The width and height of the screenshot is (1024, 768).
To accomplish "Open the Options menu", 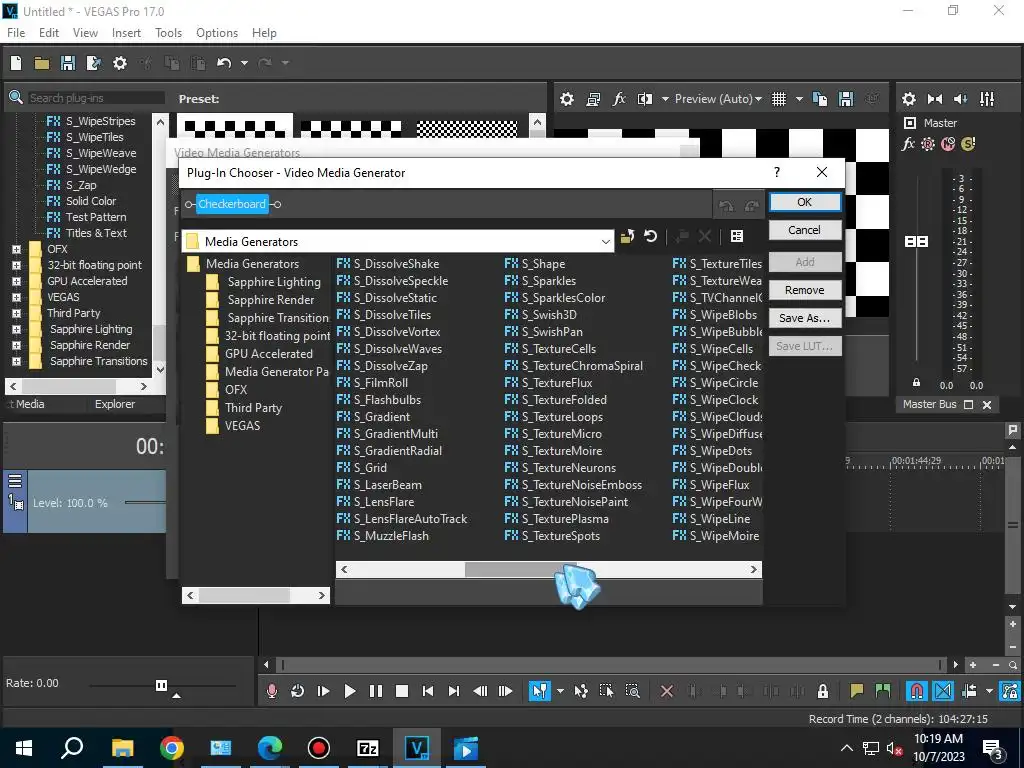I will pyautogui.click(x=217, y=33).
